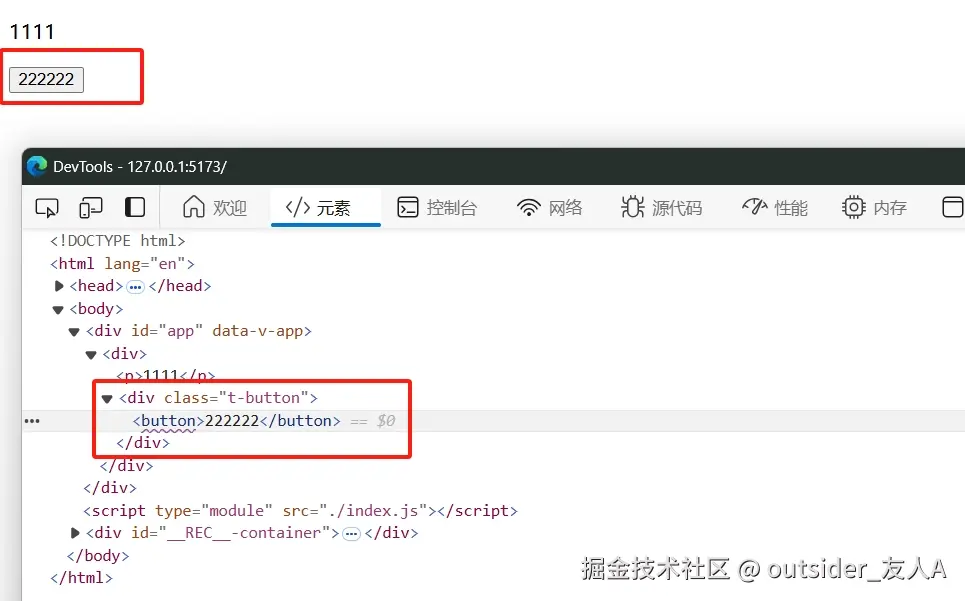Viewport: 965px width, 601px height.
Task: Collapse the div id="app" node
Action: [74, 332]
